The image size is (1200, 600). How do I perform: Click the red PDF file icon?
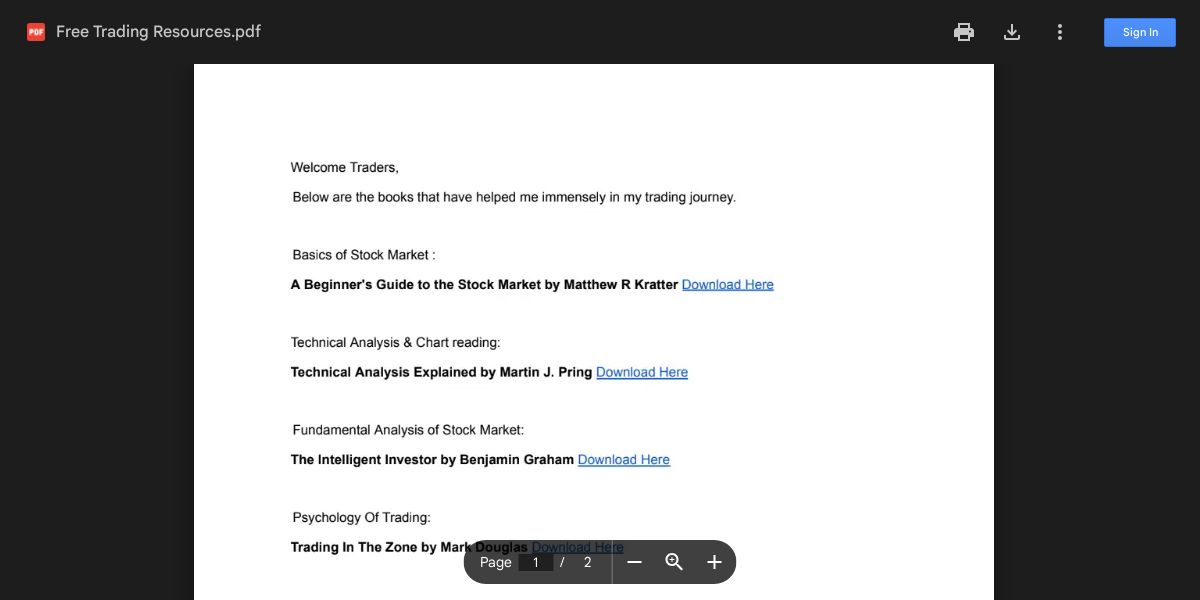(36, 32)
